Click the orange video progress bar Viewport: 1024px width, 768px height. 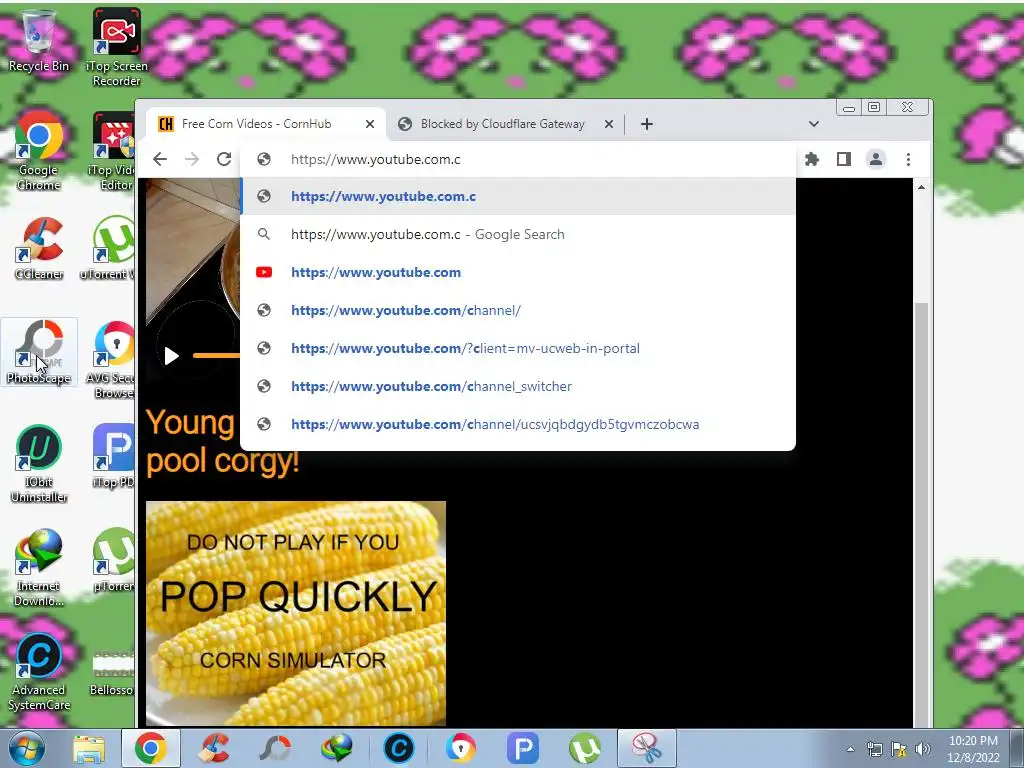pyautogui.click(x=216, y=356)
